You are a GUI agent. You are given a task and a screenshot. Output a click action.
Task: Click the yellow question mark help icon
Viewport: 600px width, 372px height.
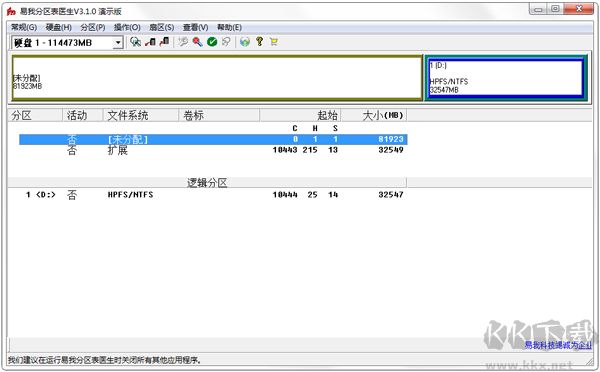click(x=259, y=41)
